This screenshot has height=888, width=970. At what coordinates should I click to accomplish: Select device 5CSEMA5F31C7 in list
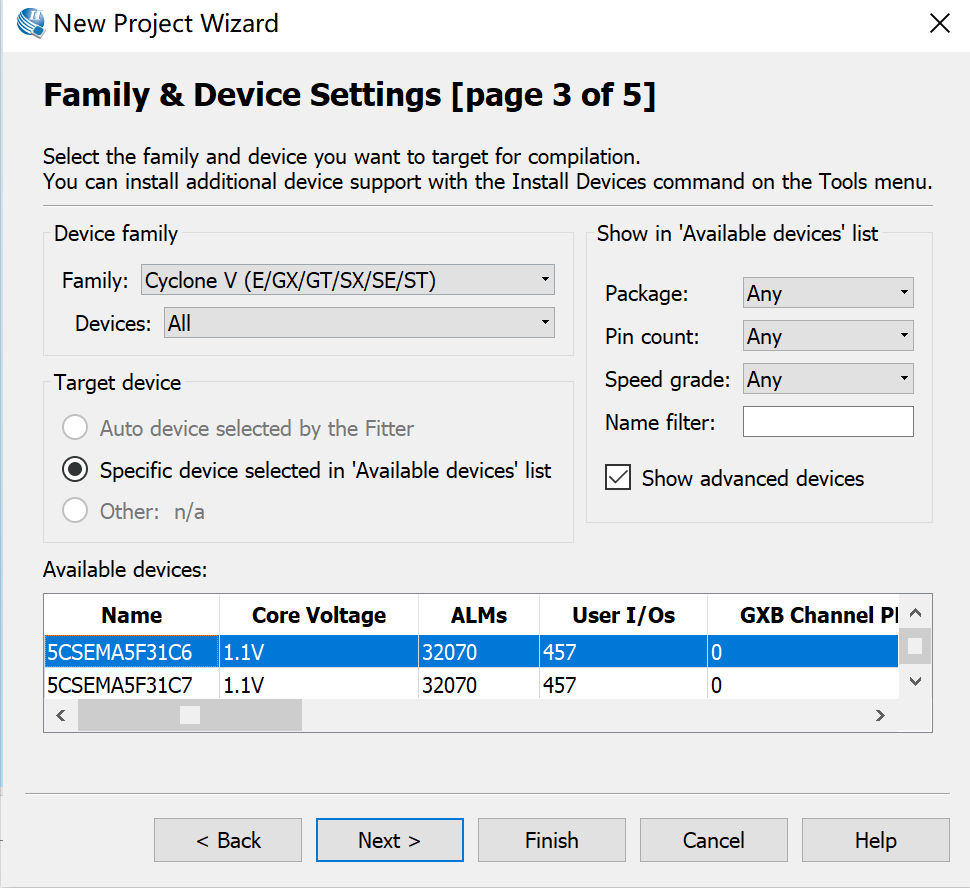point(120,686)
